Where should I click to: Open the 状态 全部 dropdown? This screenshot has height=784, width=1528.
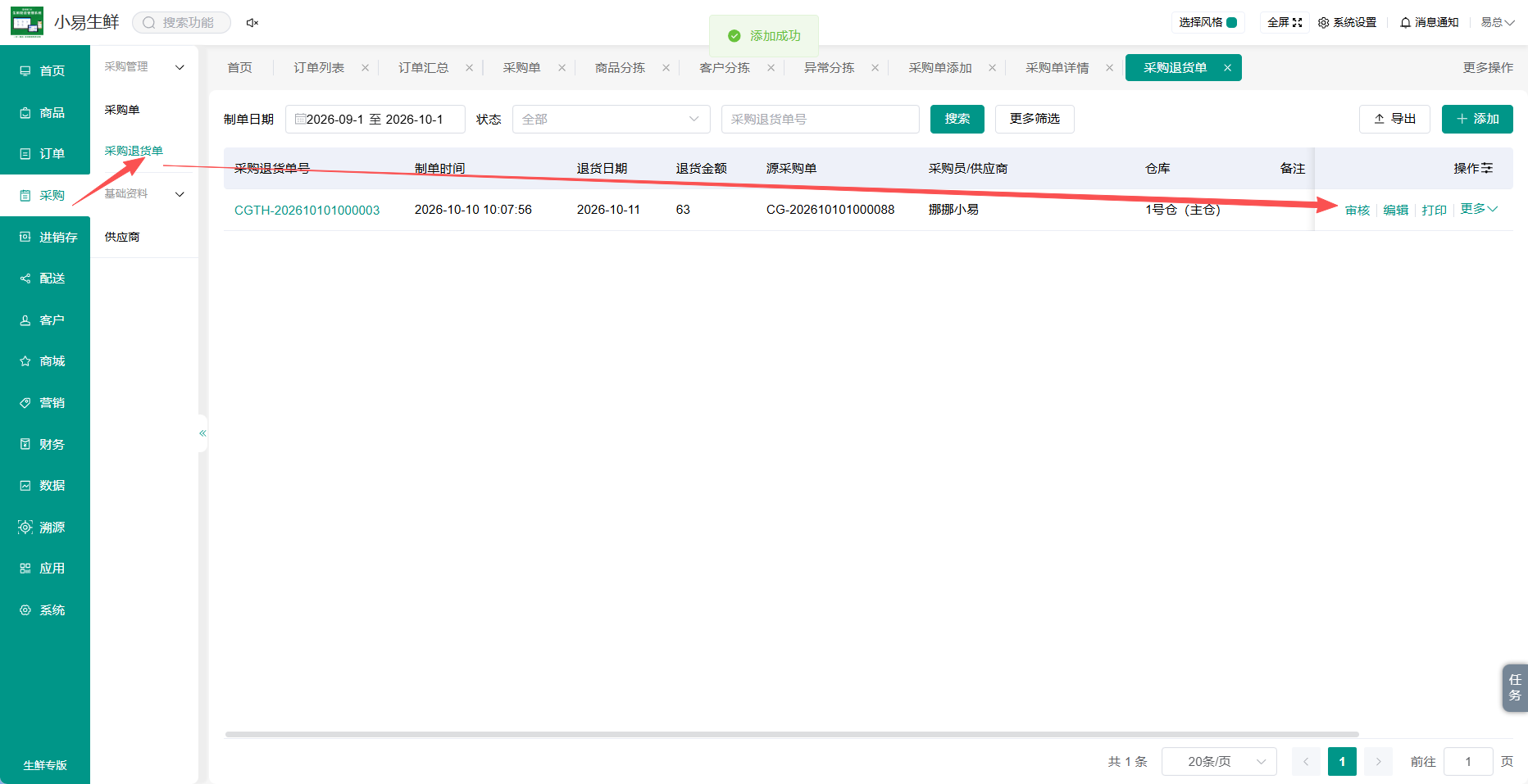pyautogui.click(x=611, y=119)
